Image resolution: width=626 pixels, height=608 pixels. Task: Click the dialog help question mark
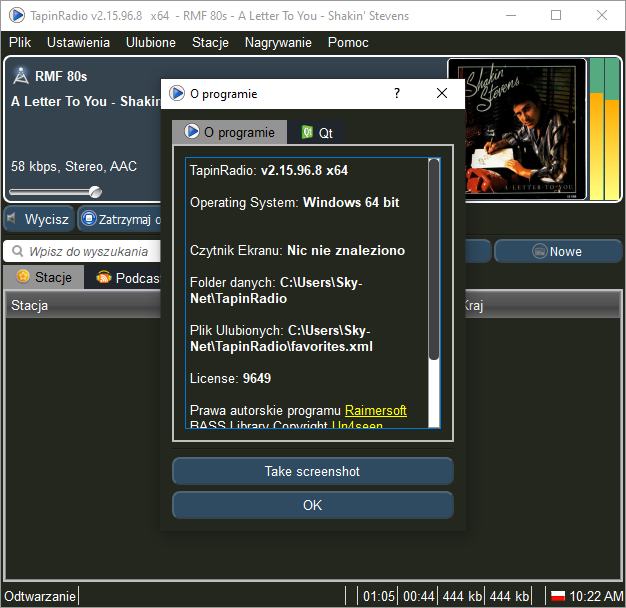[397, 93]
